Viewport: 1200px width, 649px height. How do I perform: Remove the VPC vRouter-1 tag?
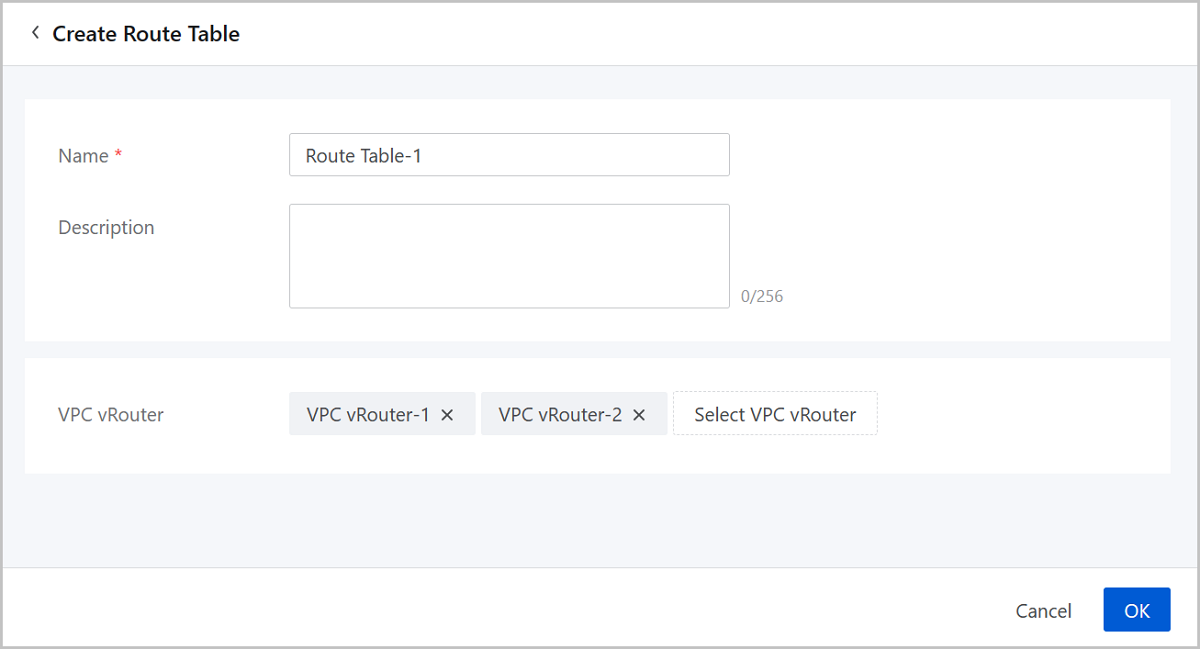coord(447,415)
